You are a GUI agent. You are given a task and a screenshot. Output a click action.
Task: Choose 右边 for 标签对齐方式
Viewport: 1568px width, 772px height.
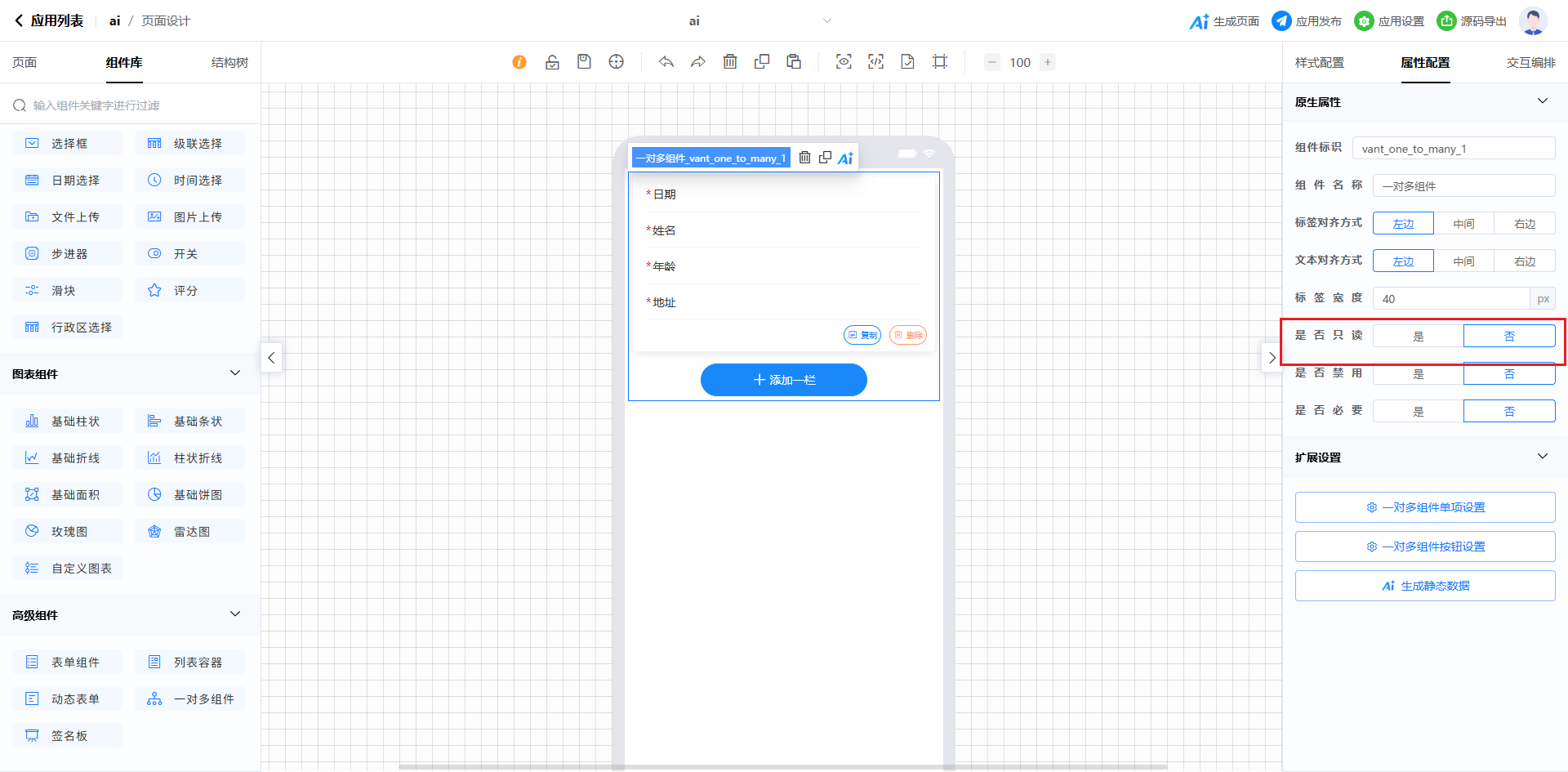point(1524,223)
